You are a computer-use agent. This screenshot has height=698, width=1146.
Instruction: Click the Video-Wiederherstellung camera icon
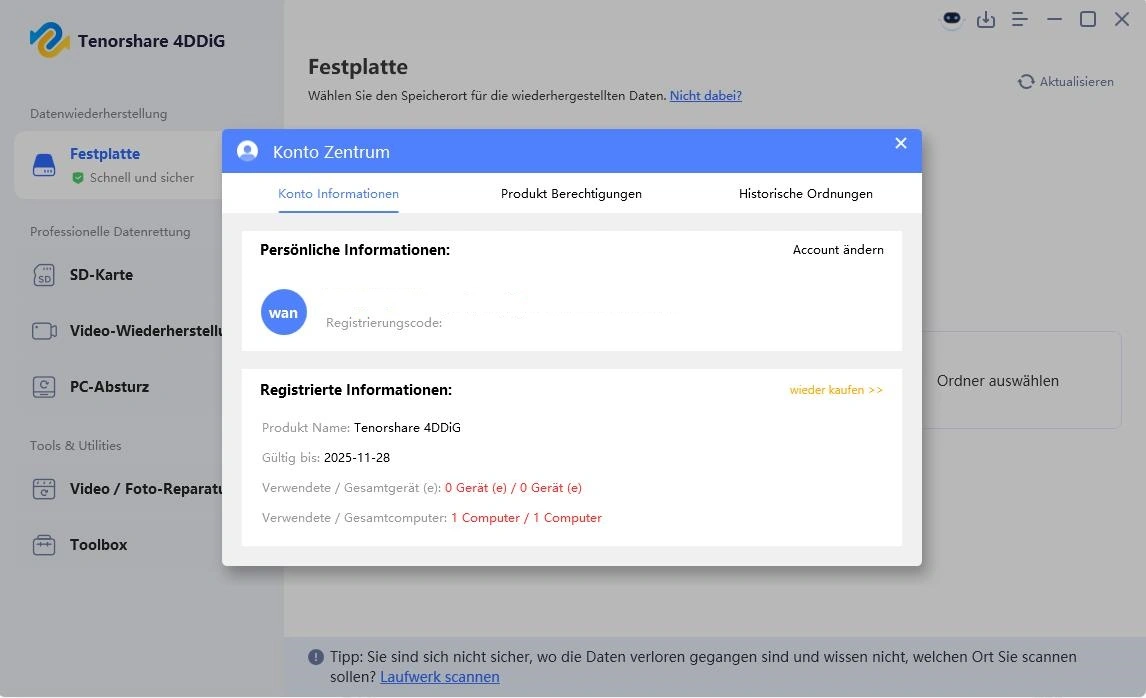tap(44, 331)
